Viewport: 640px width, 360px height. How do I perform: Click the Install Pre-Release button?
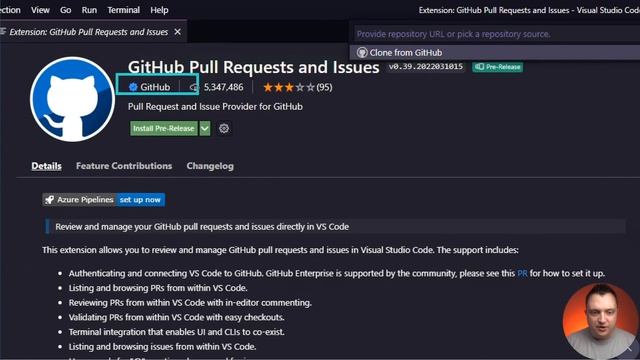[x=164, y=128]
